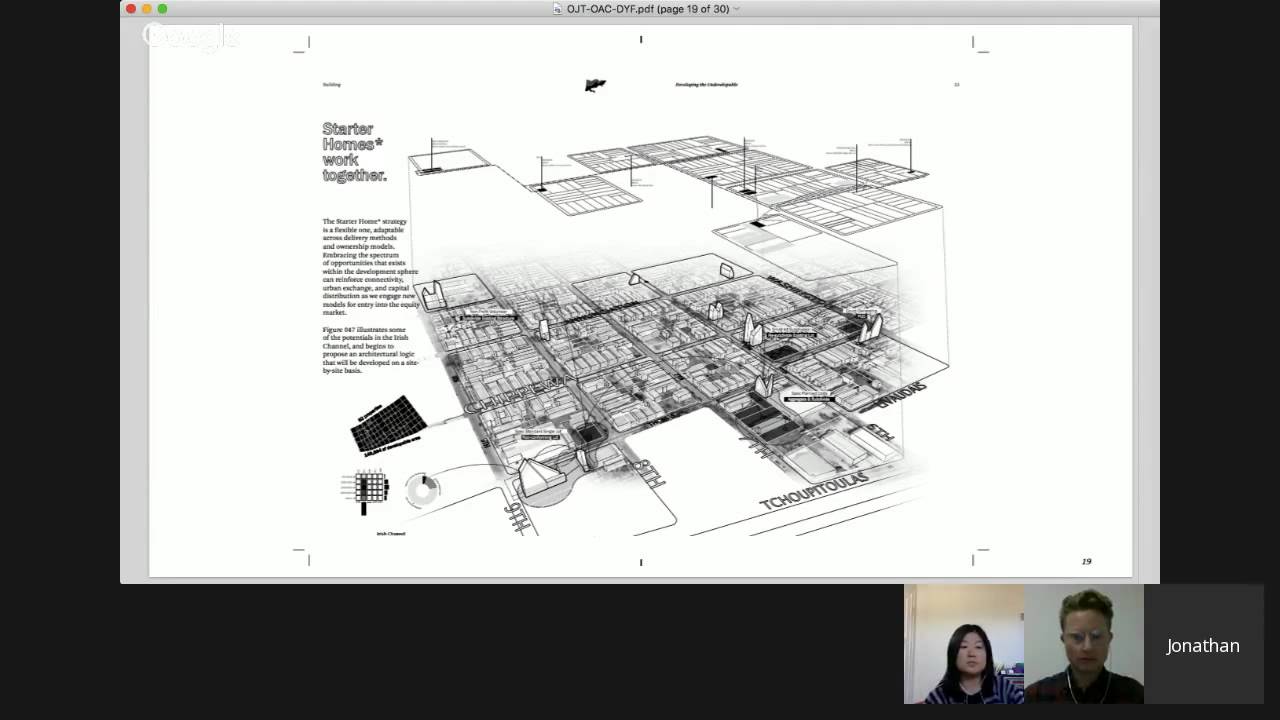Minimize the Preview window with the yellow button
Viewport: 1280px width, 720px height.
coord(146,9)
